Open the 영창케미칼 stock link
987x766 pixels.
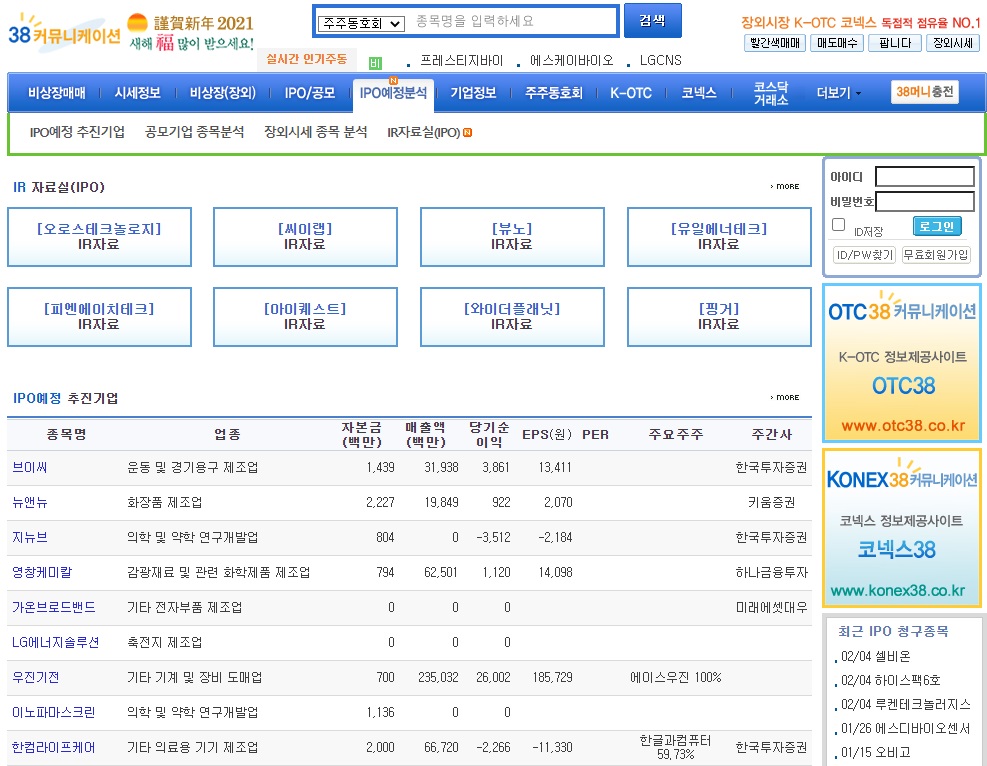coord(42,572)
